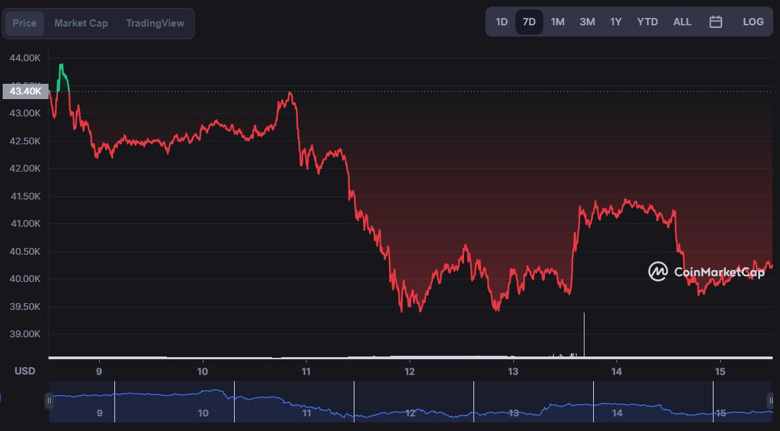Open the calendar date range picker

click(x=716, y=22)
